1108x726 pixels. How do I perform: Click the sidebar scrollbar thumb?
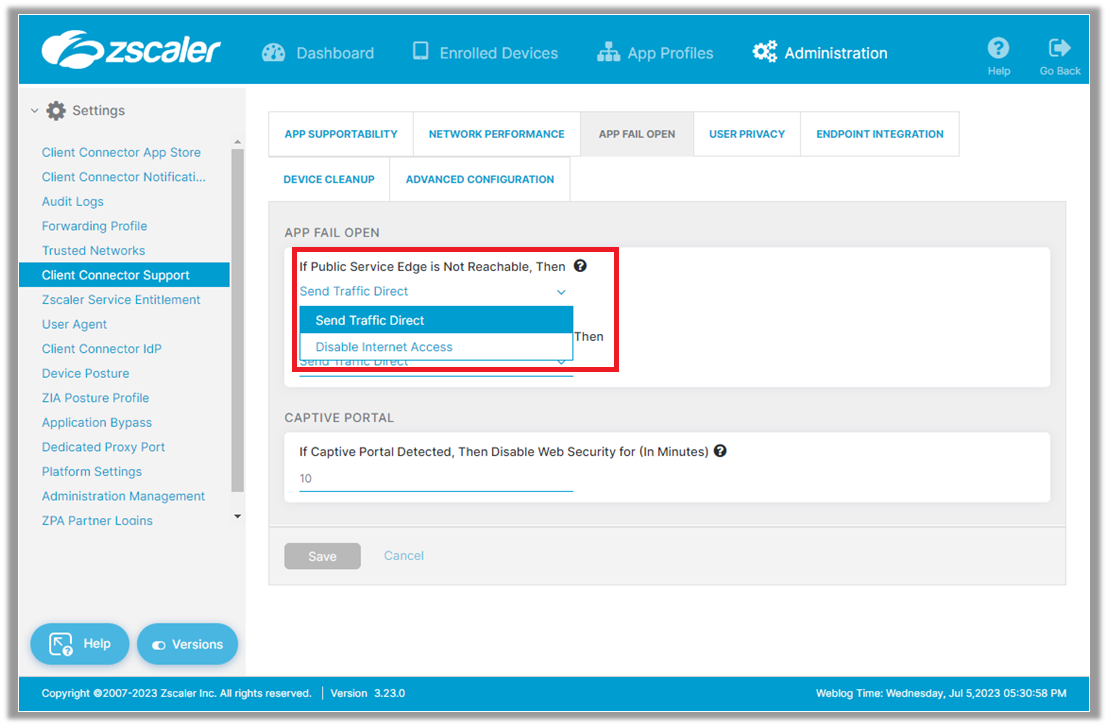point(237,320)
